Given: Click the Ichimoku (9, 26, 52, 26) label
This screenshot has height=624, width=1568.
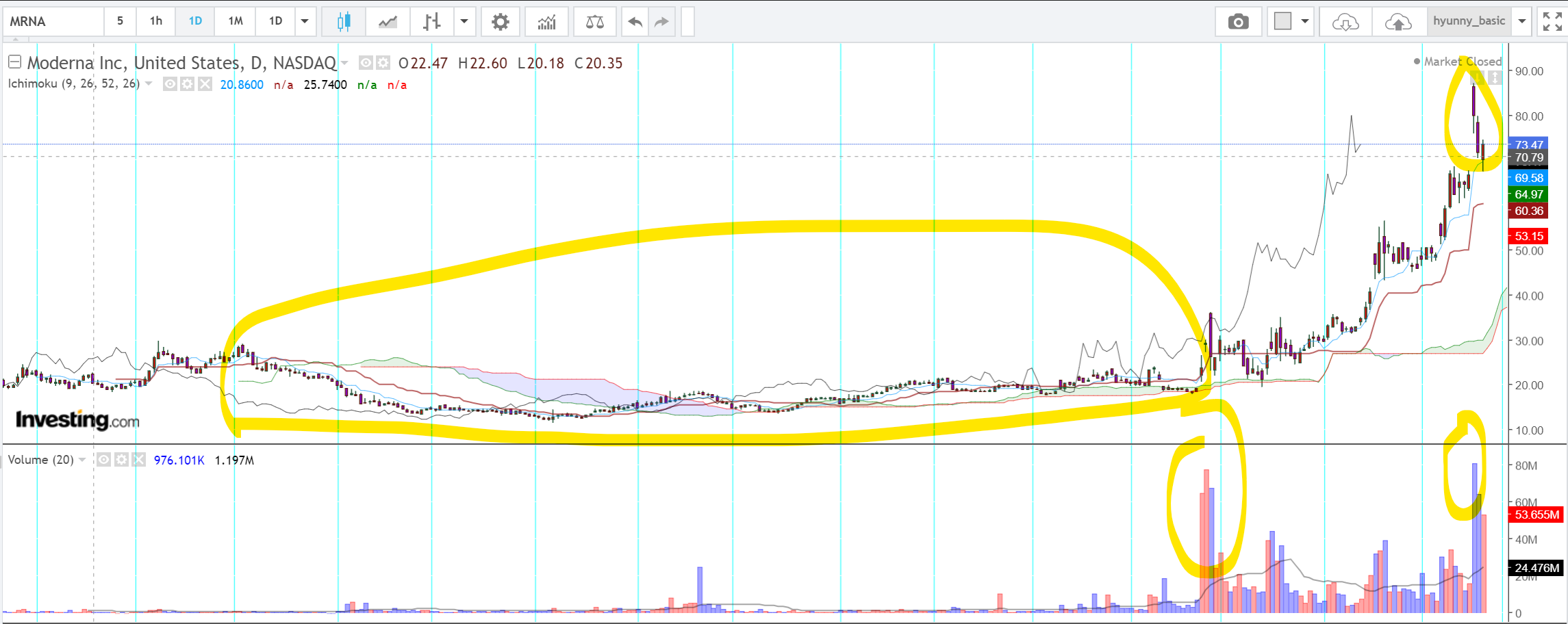Looking at the screenshot, I should (74, 83).
